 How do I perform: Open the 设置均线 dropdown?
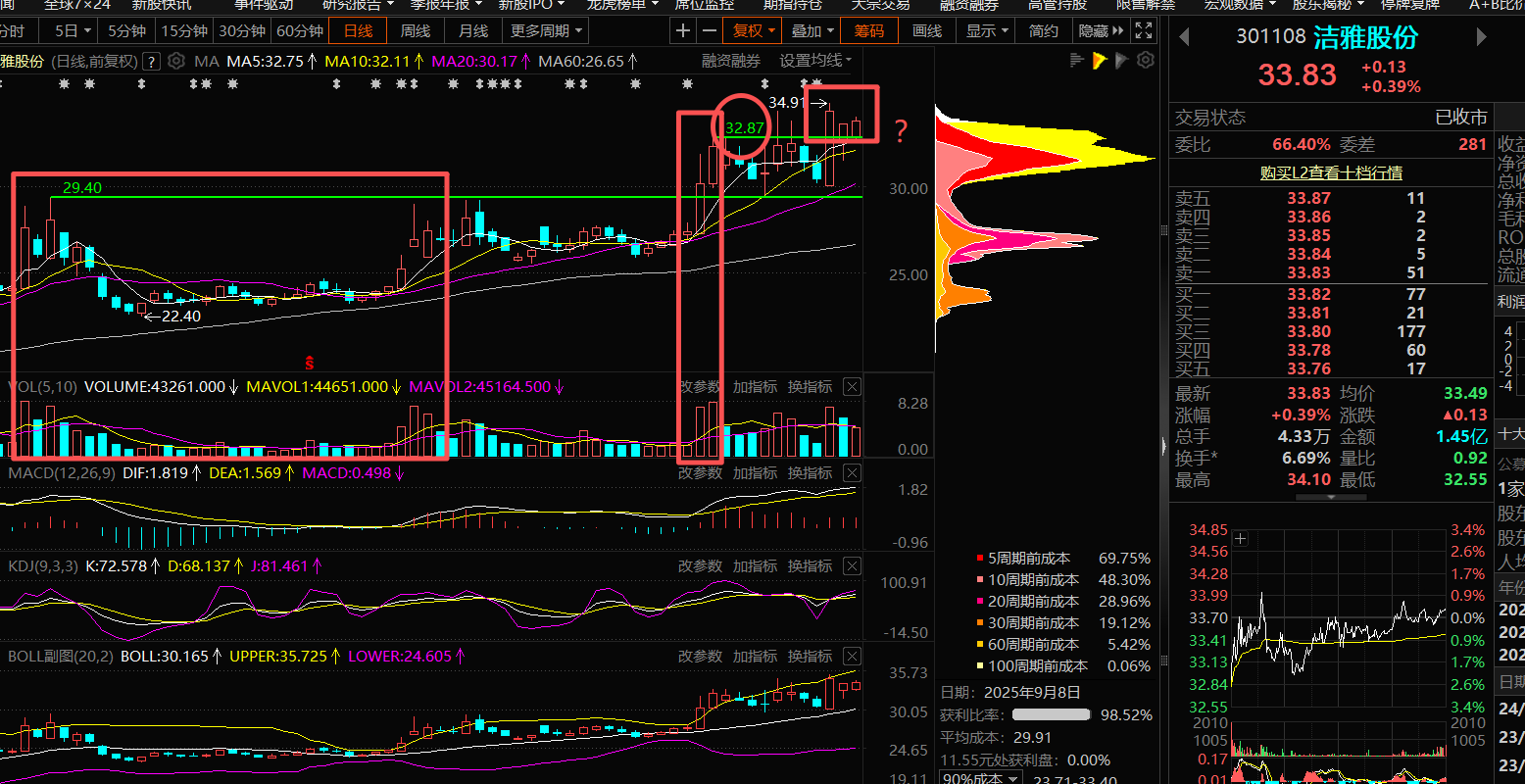pyautogui.click(x=815, y=61)
